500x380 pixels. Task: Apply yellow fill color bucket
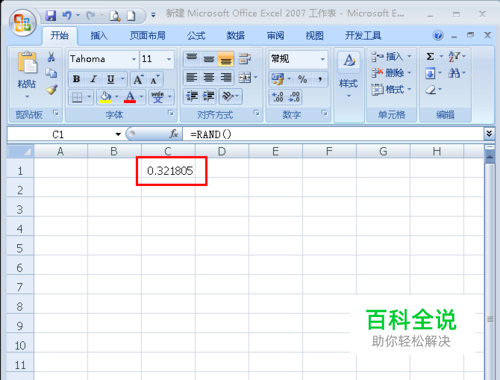coord(105,97)
